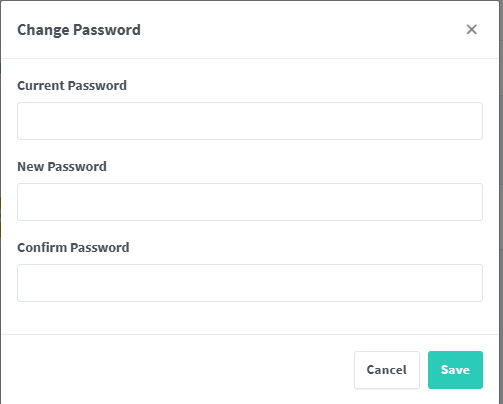Focus the Current Password input field

(250, 121)
